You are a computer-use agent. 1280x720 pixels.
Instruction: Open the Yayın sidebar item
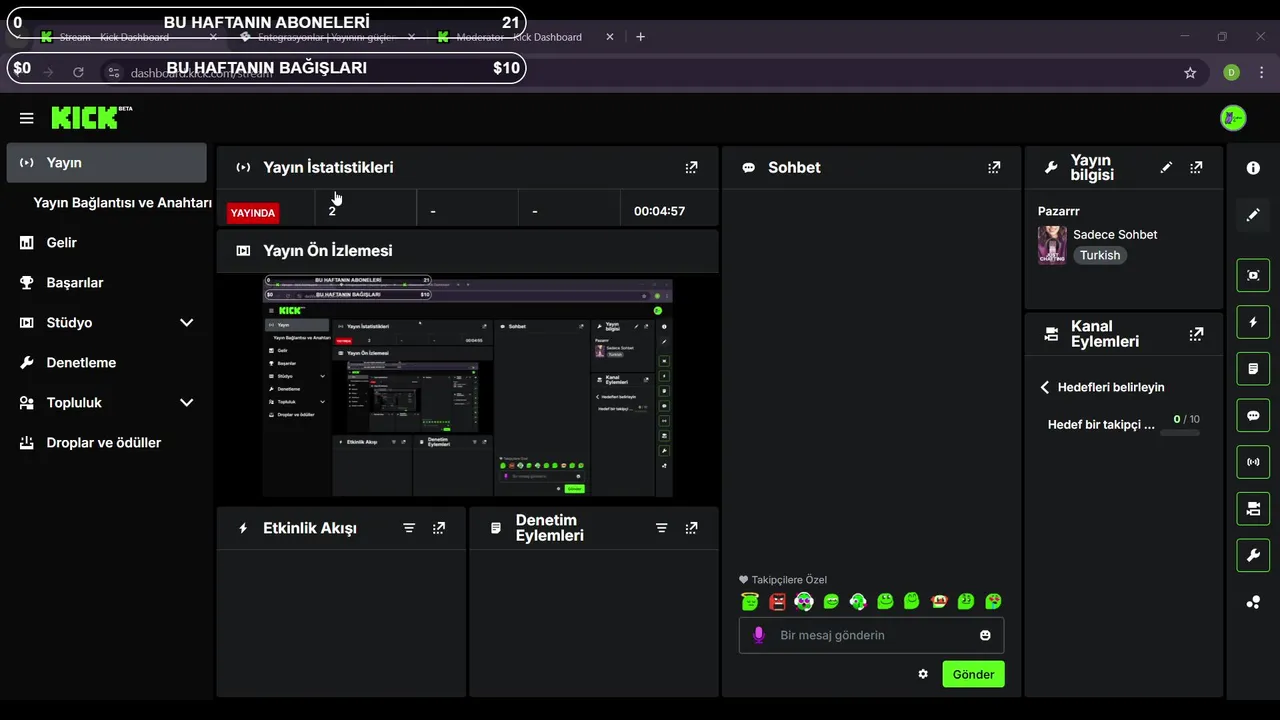coord(106,163)
